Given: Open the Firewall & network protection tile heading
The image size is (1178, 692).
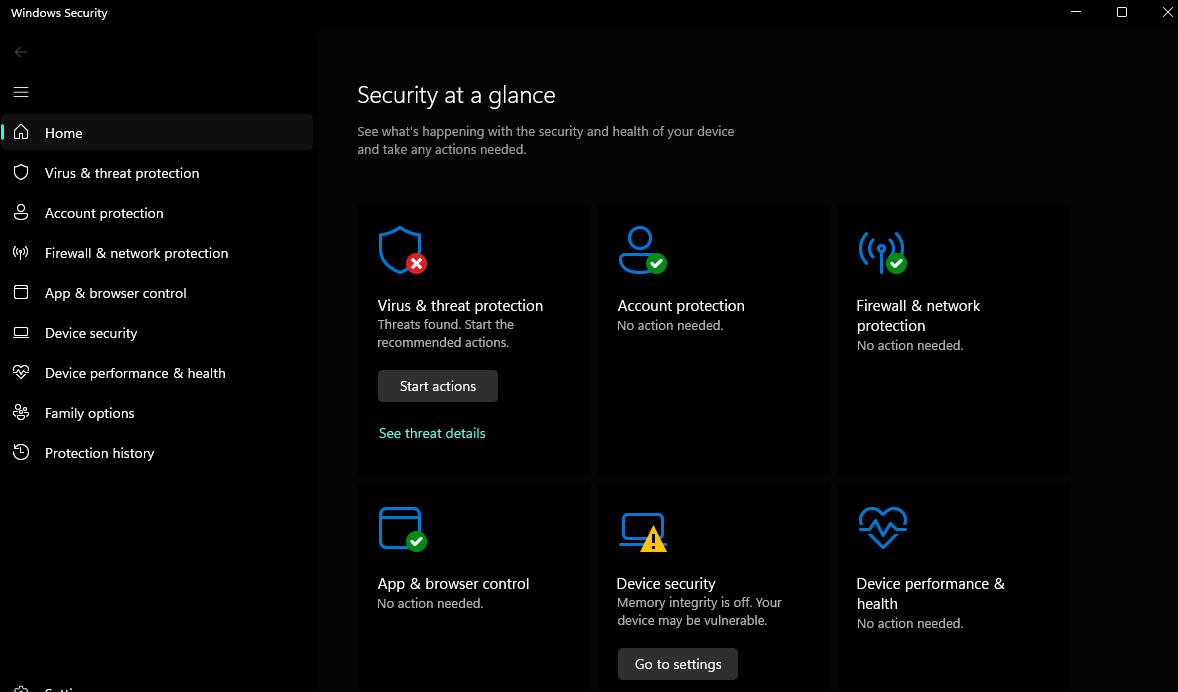Looking at the screenshot, I should click(x=918, y=315).
